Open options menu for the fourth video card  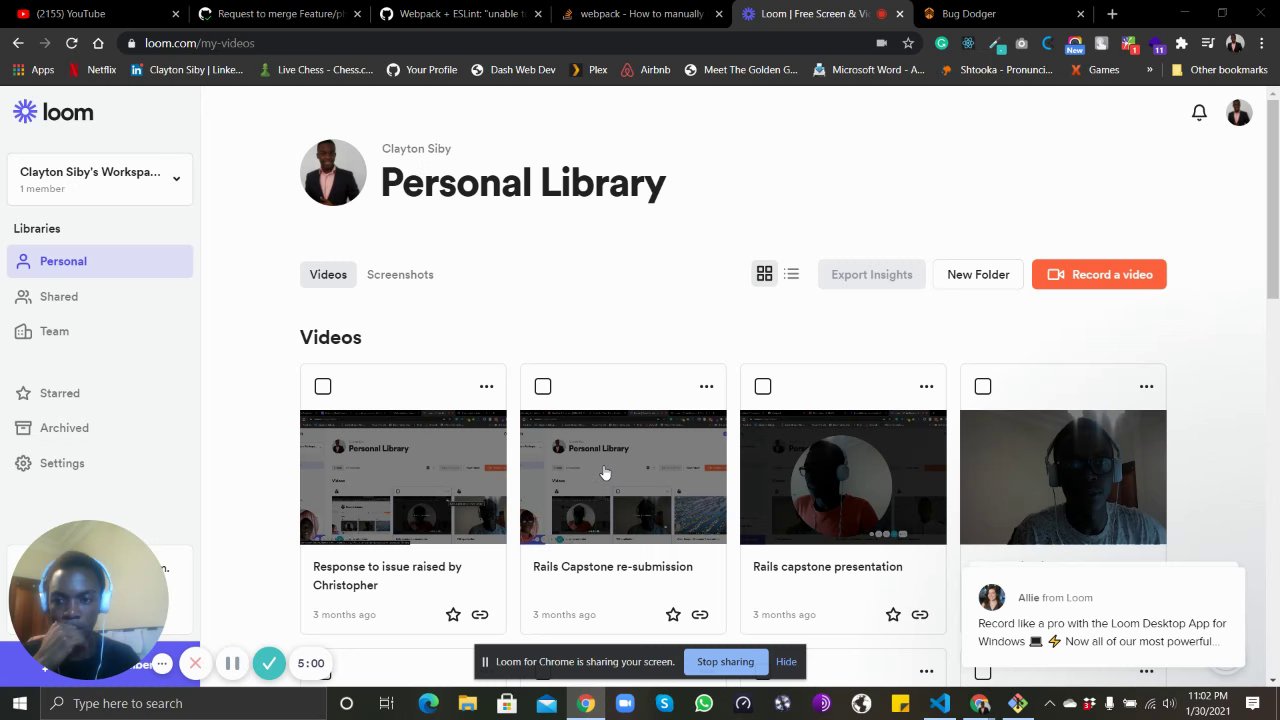[1146, 386]
